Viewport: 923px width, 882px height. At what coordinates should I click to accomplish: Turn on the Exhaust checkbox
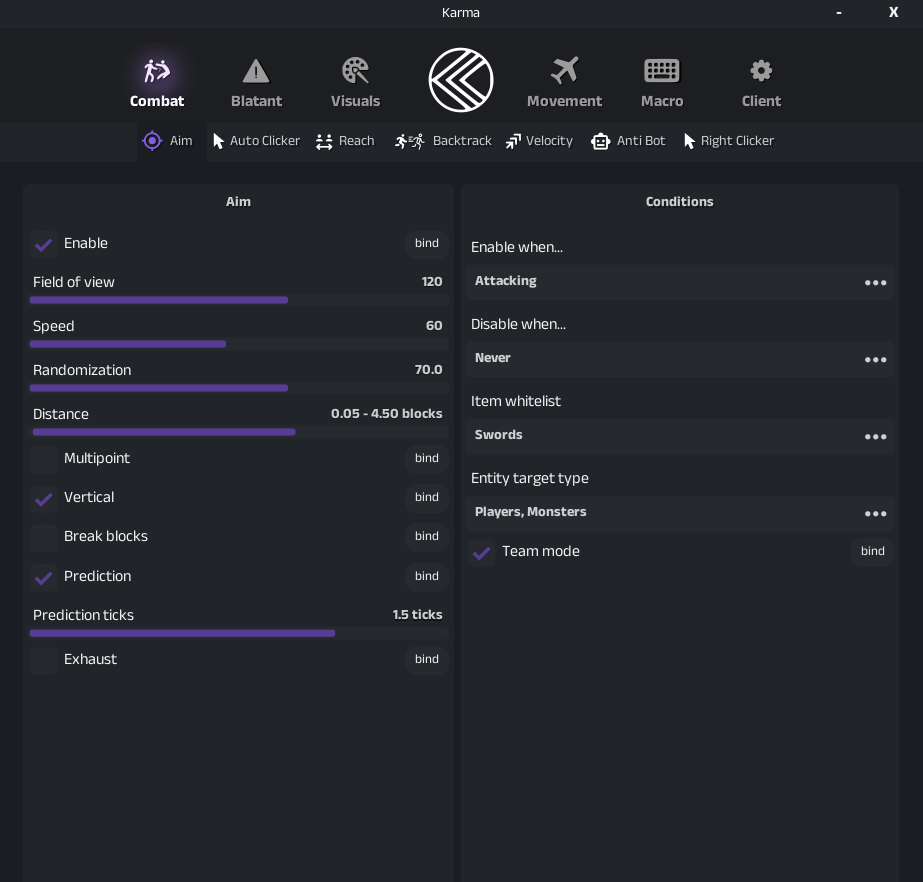tap(44, 661)
